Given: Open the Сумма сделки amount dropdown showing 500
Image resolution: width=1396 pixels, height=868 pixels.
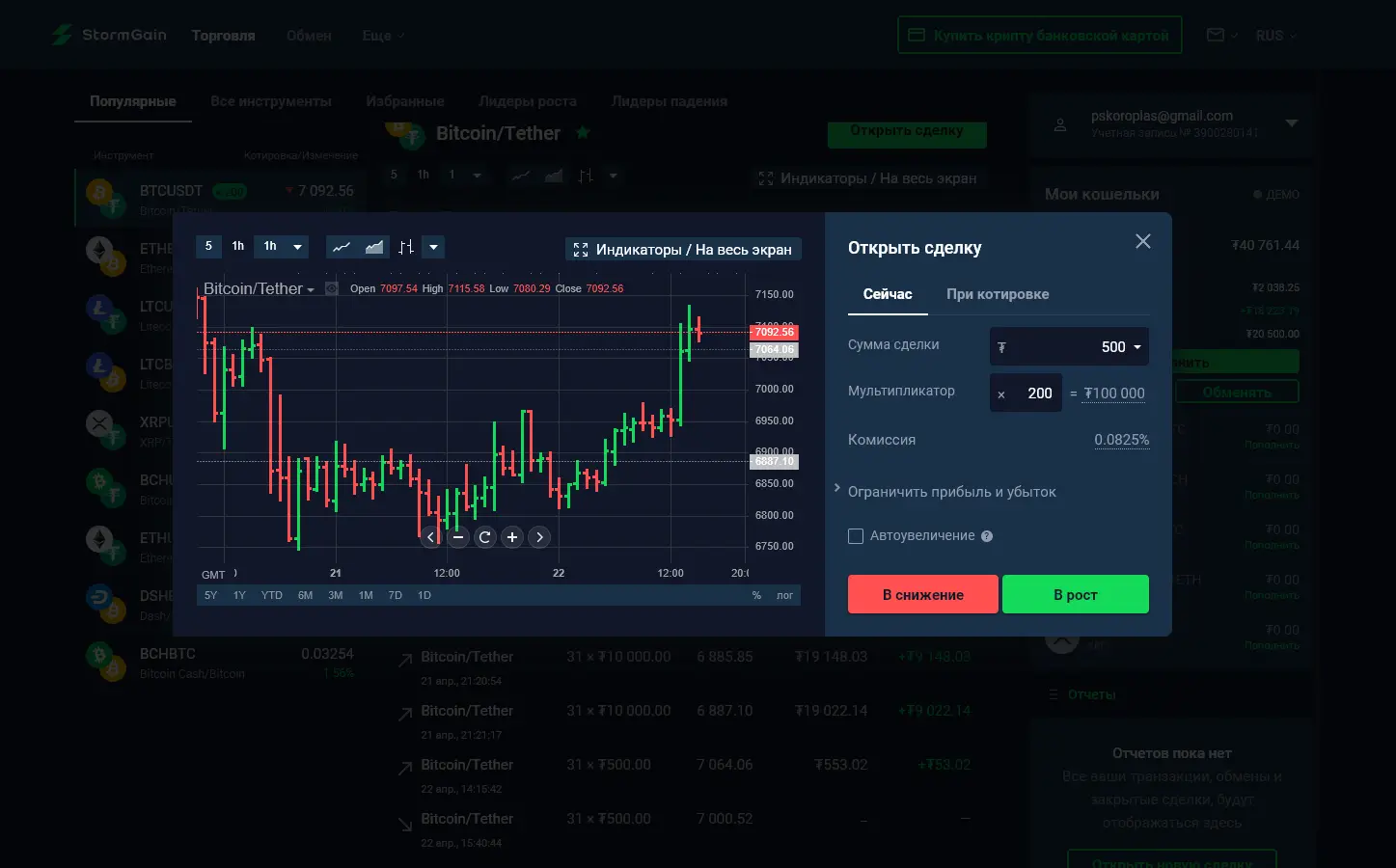Looking at the screenshot, I should point(1069,347).
